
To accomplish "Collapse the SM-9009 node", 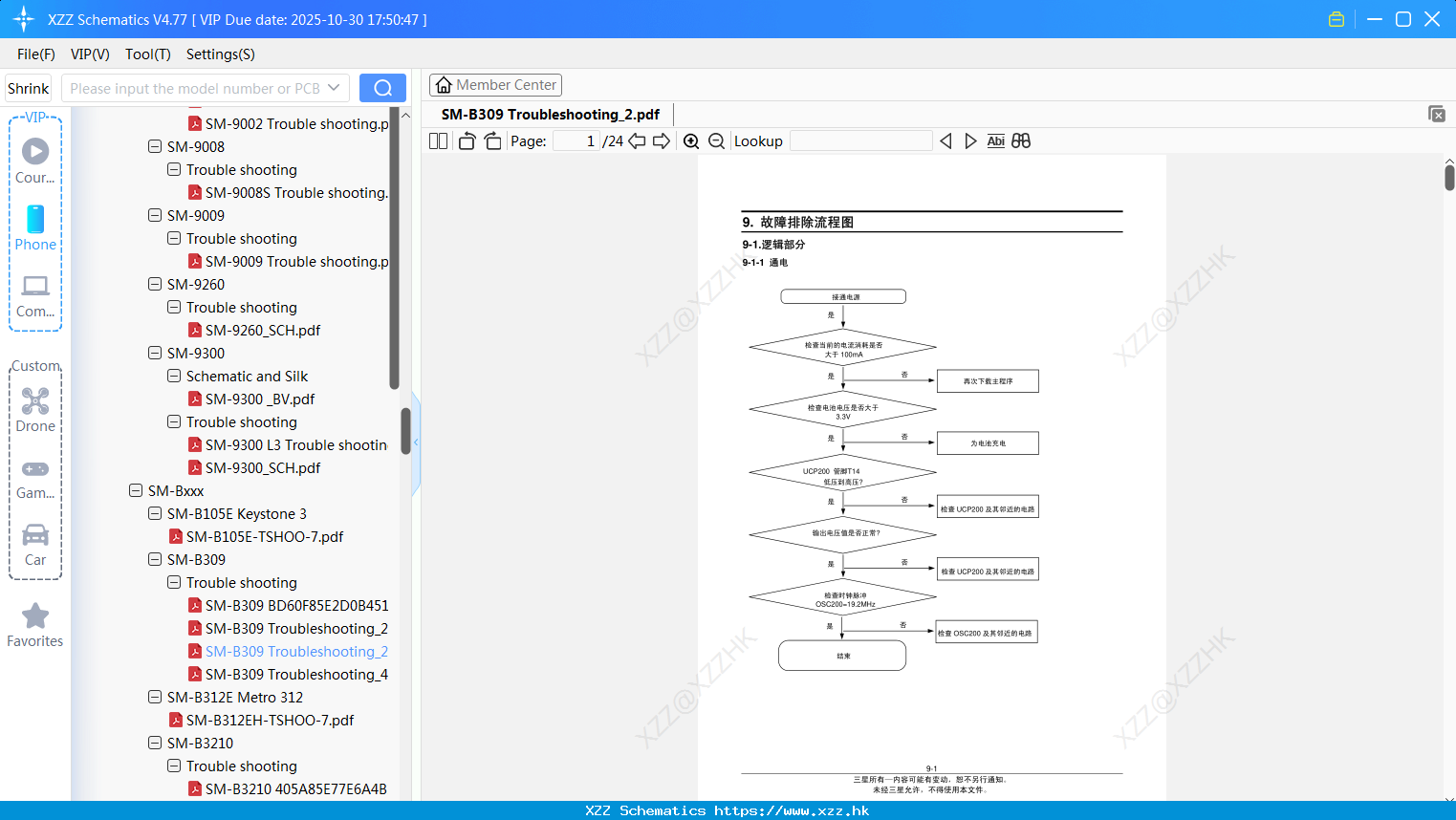I will click(155, 215).
